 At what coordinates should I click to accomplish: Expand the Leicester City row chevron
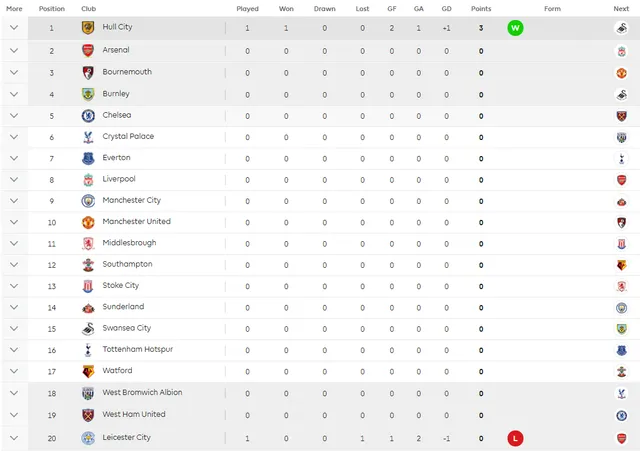(x=14, y=438)
